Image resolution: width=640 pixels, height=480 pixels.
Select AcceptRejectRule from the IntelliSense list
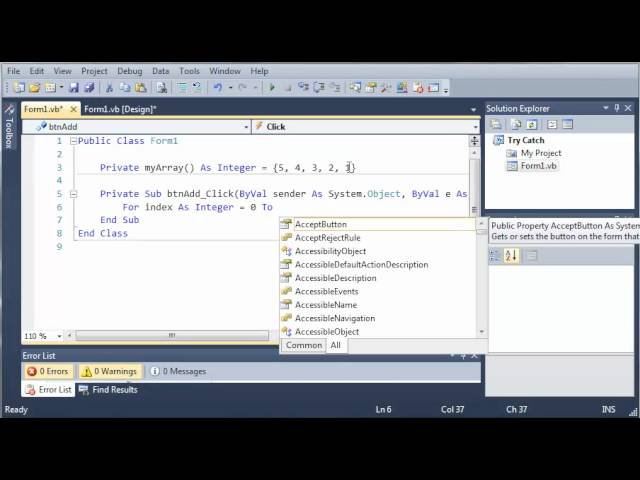(327, 238)
